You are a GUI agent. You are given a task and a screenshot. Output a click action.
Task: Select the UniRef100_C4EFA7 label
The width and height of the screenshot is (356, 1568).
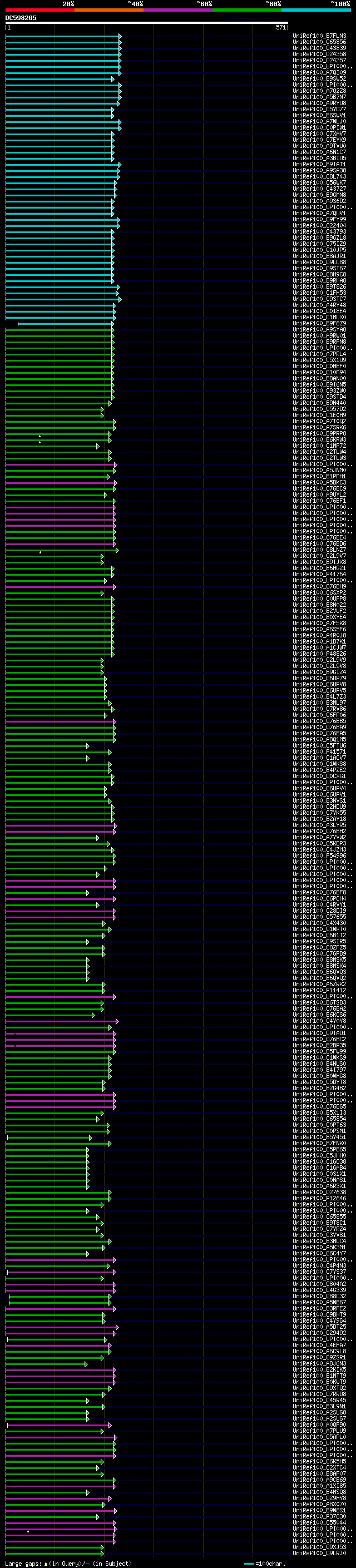(319, 1344)
